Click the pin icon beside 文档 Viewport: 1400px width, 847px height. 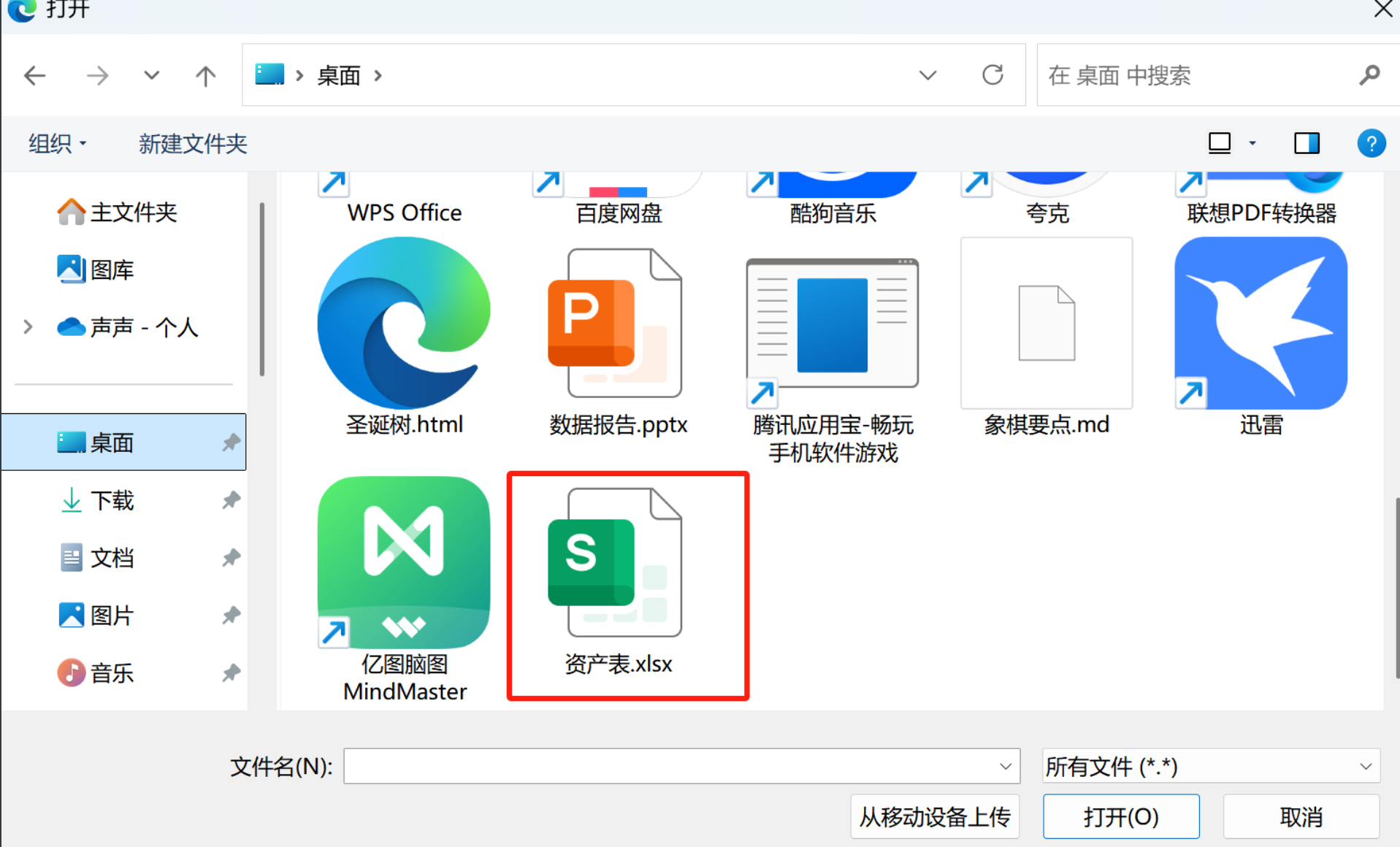tap(231, 558)
